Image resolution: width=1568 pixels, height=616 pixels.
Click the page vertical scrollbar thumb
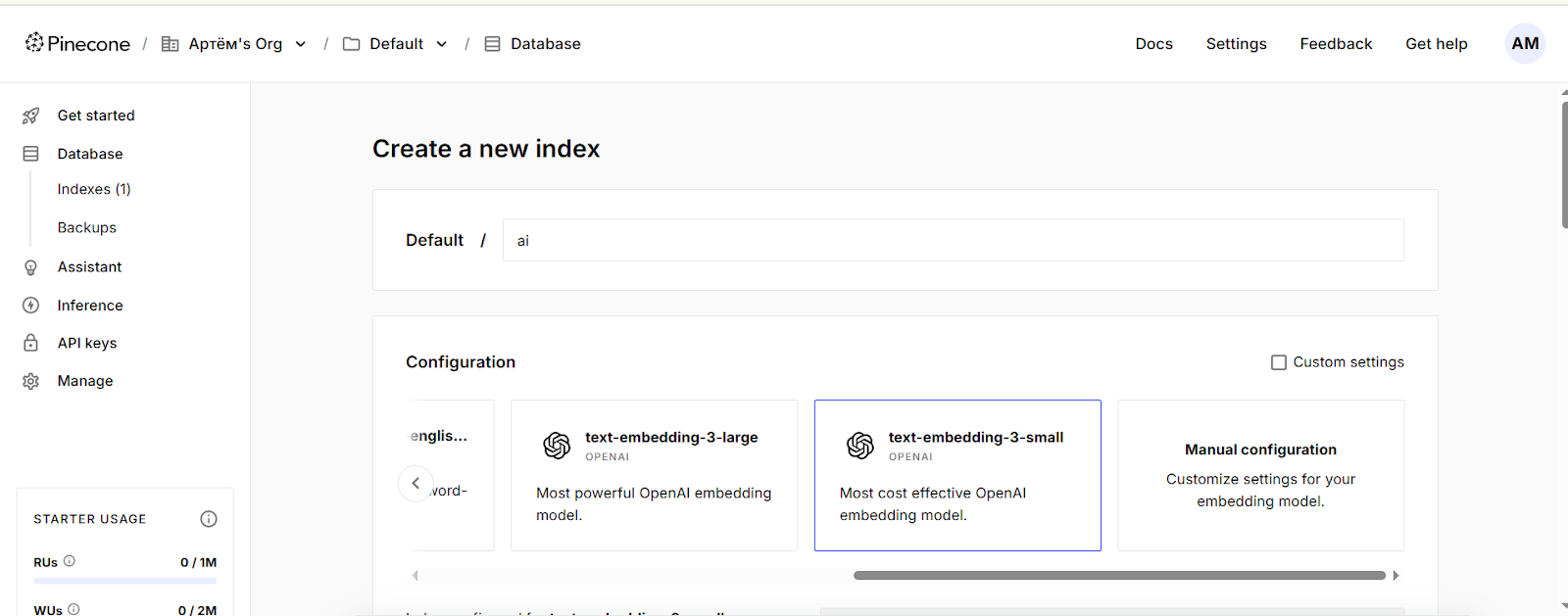coord(1564,165)
